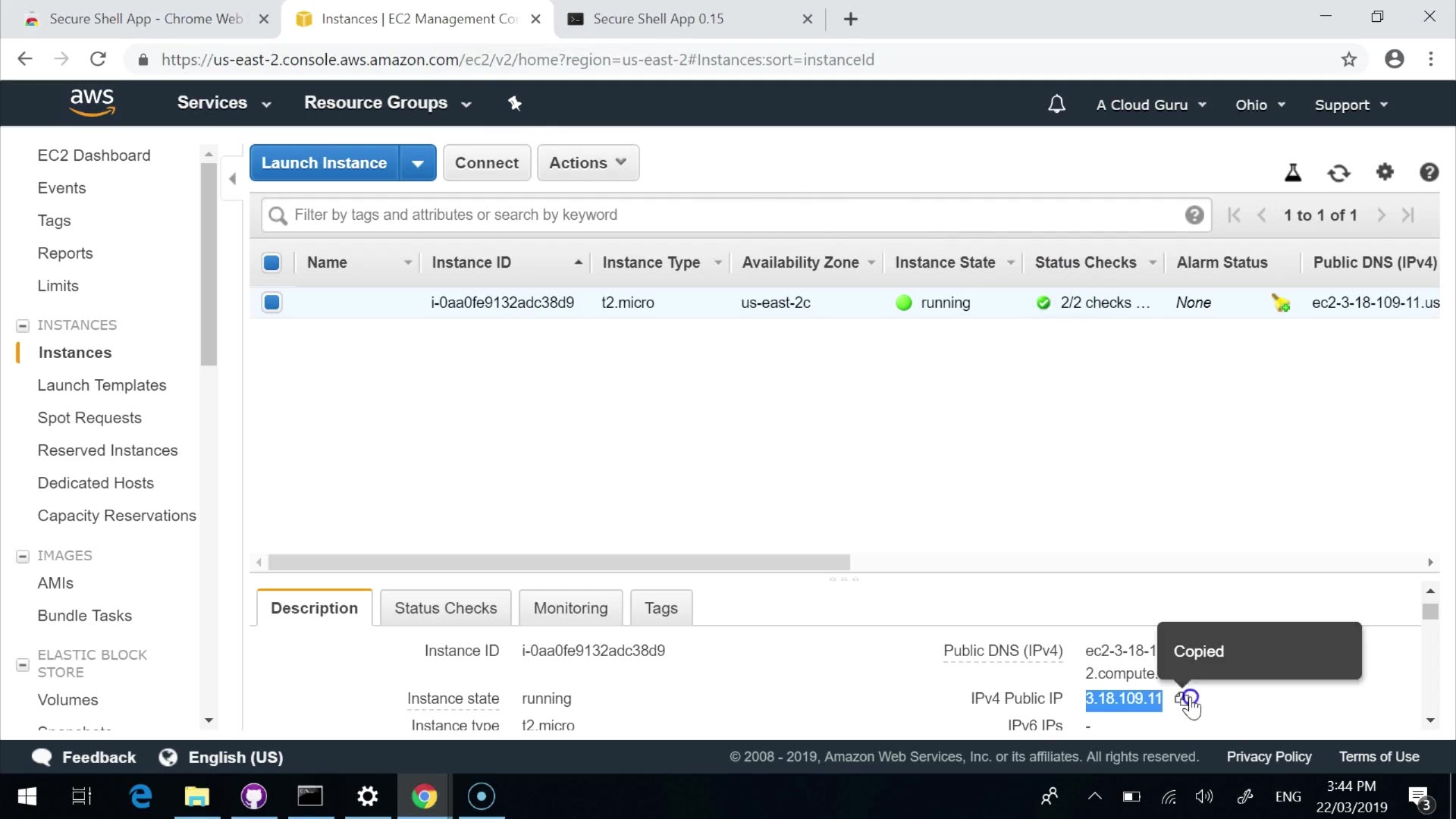
Task: Open the Ohio region dropdown
Action: tap(1260, 105)
